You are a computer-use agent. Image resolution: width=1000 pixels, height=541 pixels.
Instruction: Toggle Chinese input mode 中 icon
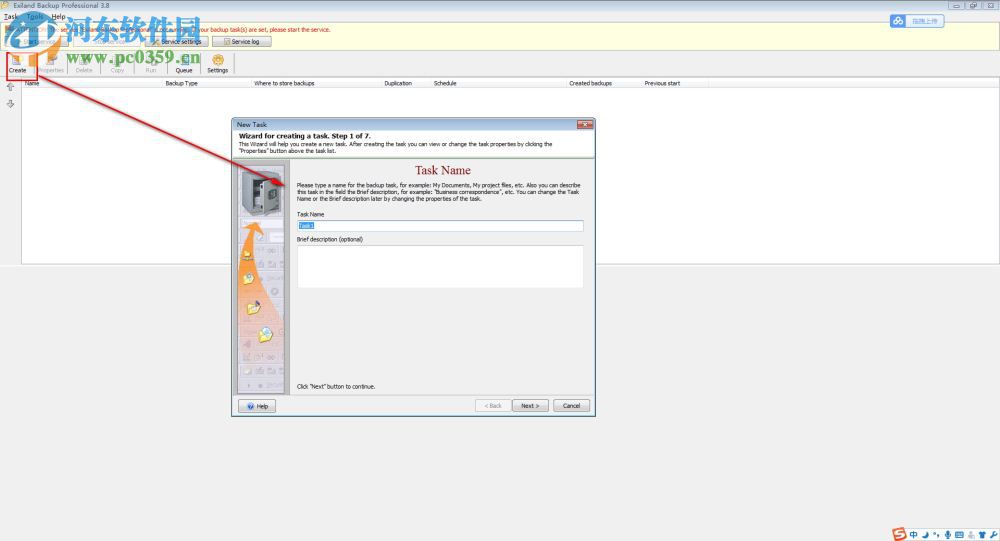[x=914, y=535]
